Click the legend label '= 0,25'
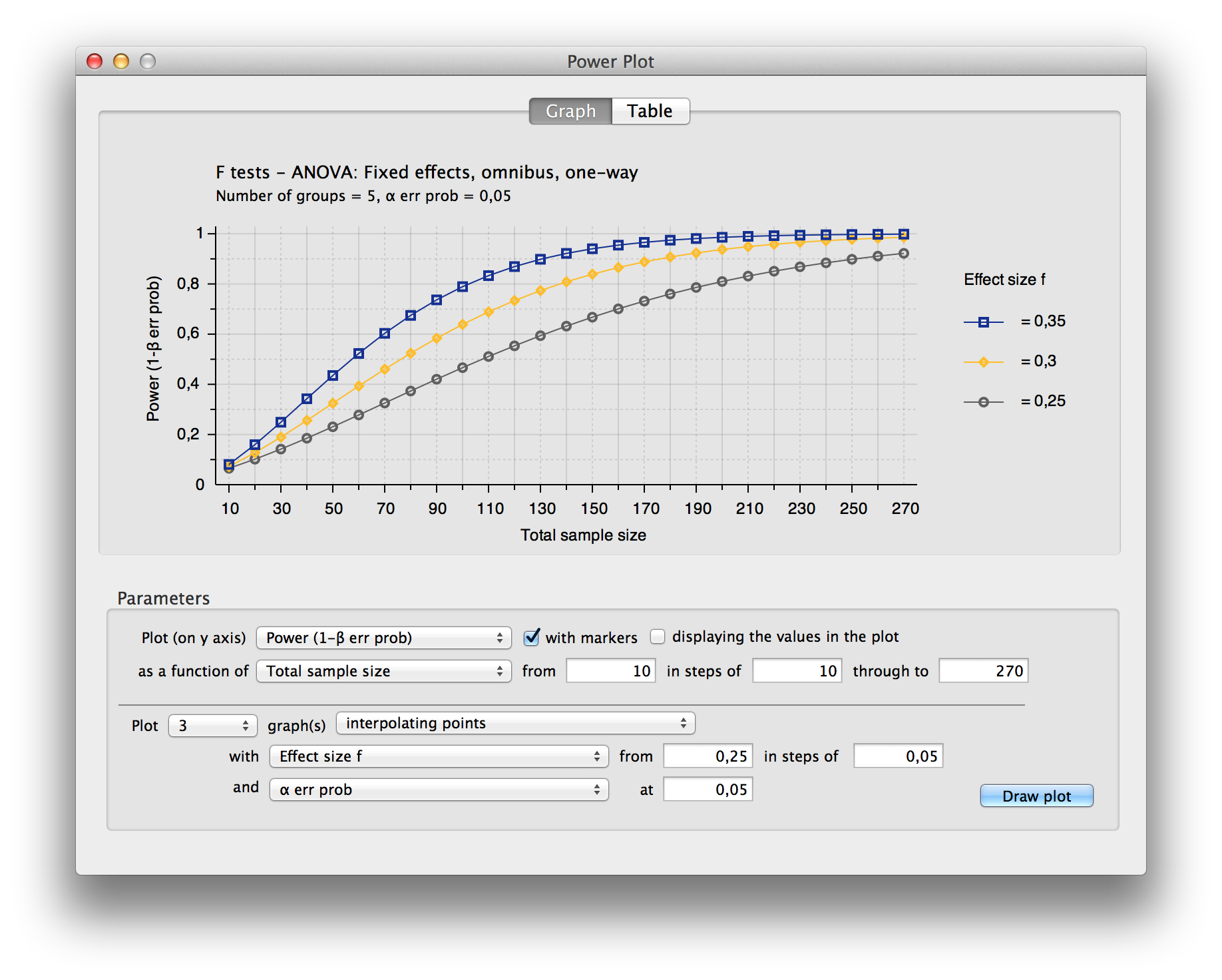The image size is (1222, 980). click(1043, 401)
